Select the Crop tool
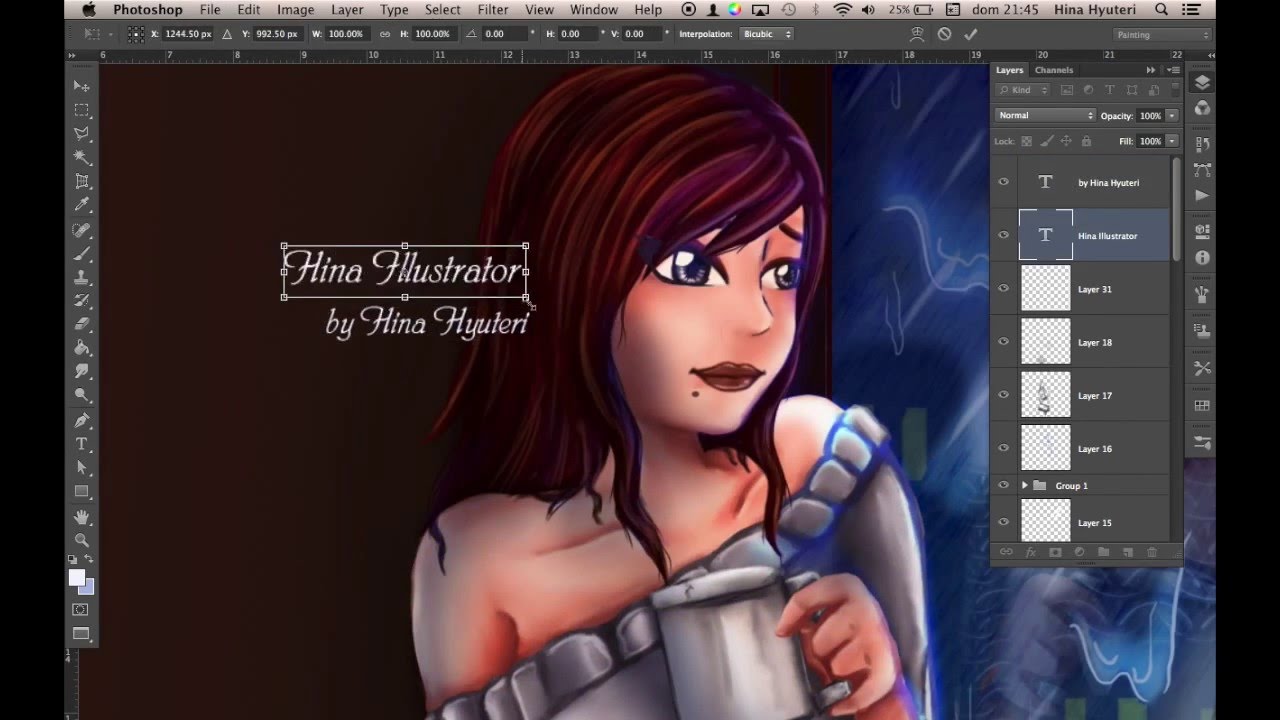 click(x=82, y=182)
